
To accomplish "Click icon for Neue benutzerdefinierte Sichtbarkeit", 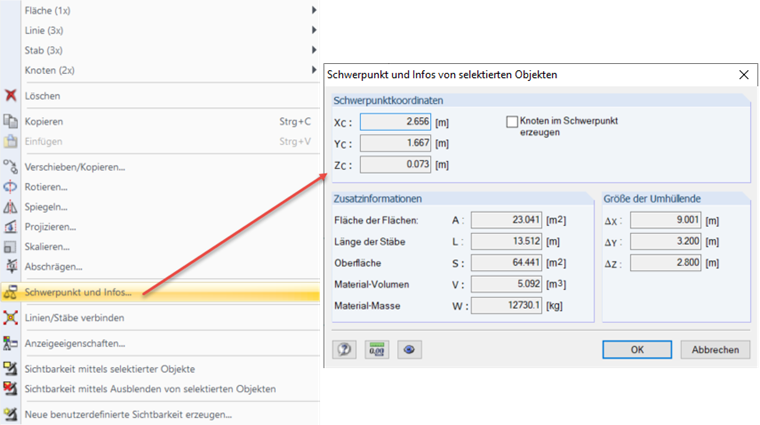I will click(10, 414).
